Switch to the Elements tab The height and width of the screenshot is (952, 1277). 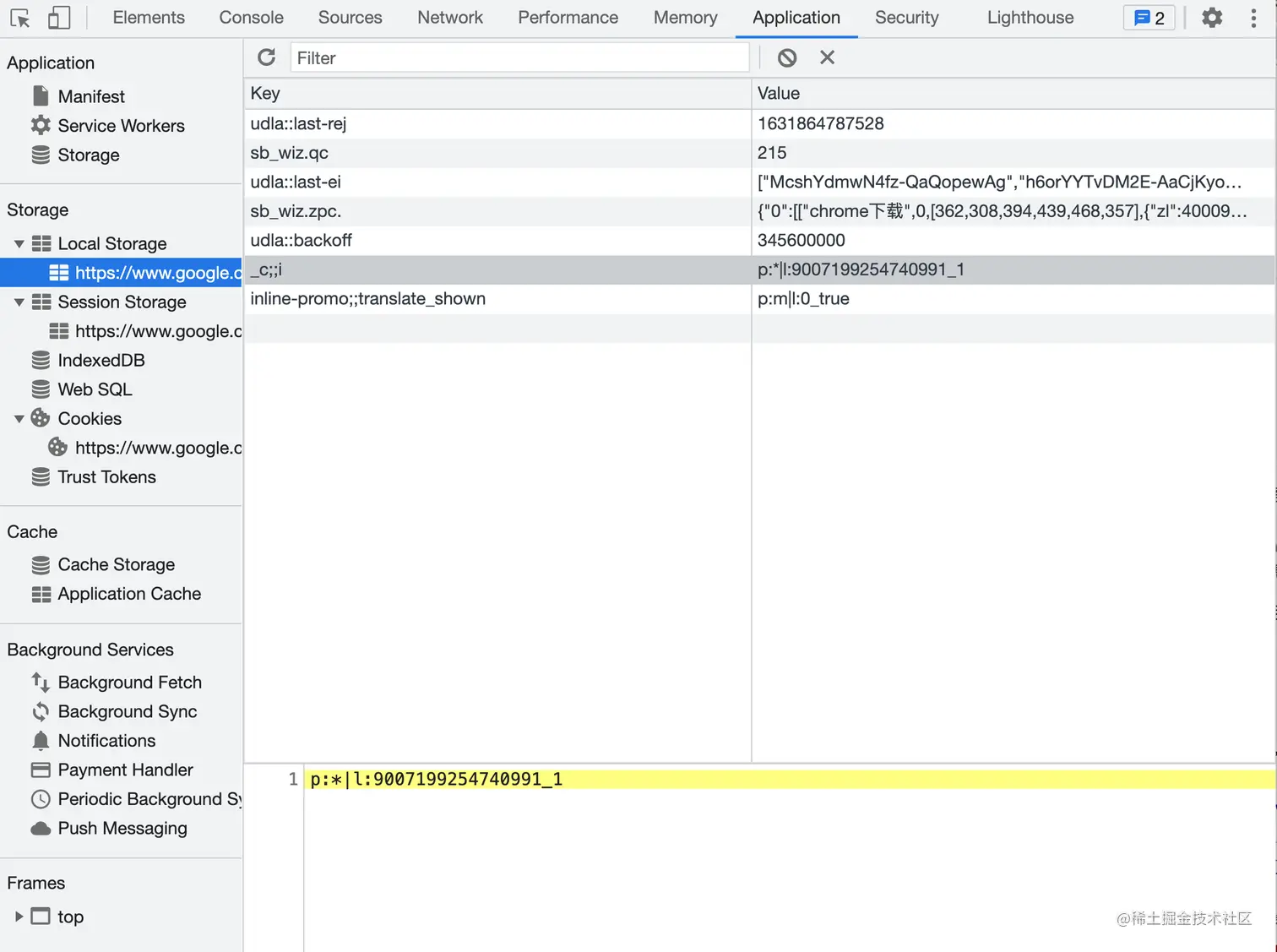(149, 18)
